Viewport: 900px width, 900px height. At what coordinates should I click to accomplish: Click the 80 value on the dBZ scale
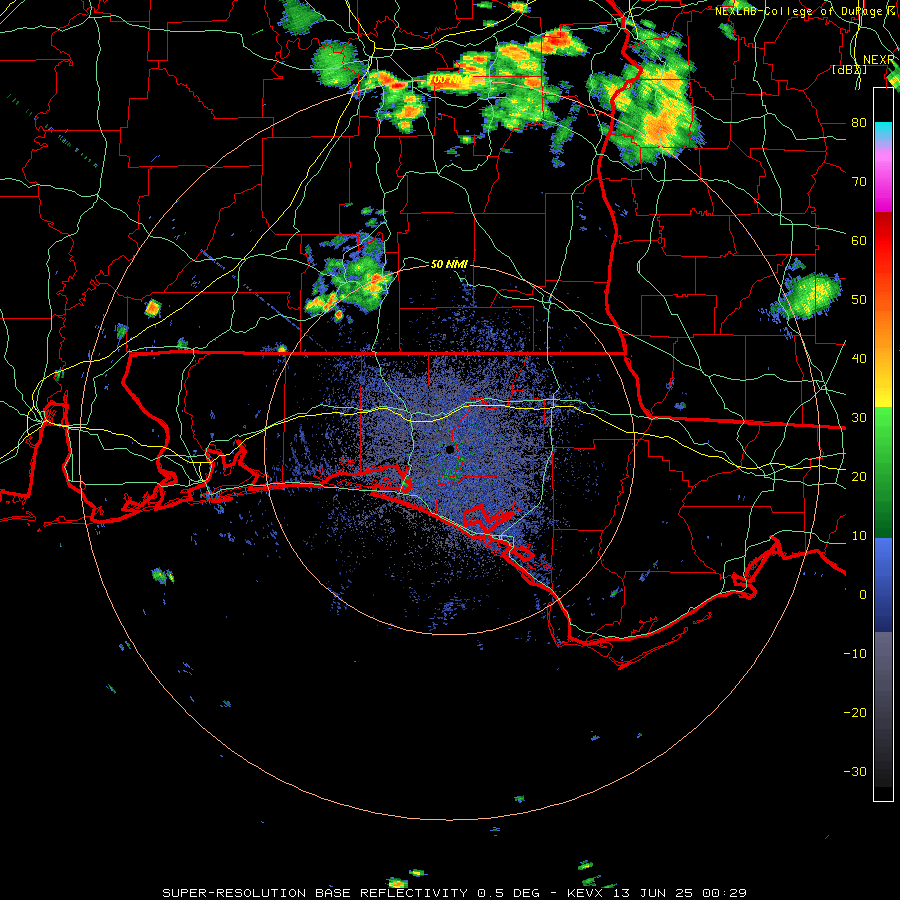(x=859, y=122)
